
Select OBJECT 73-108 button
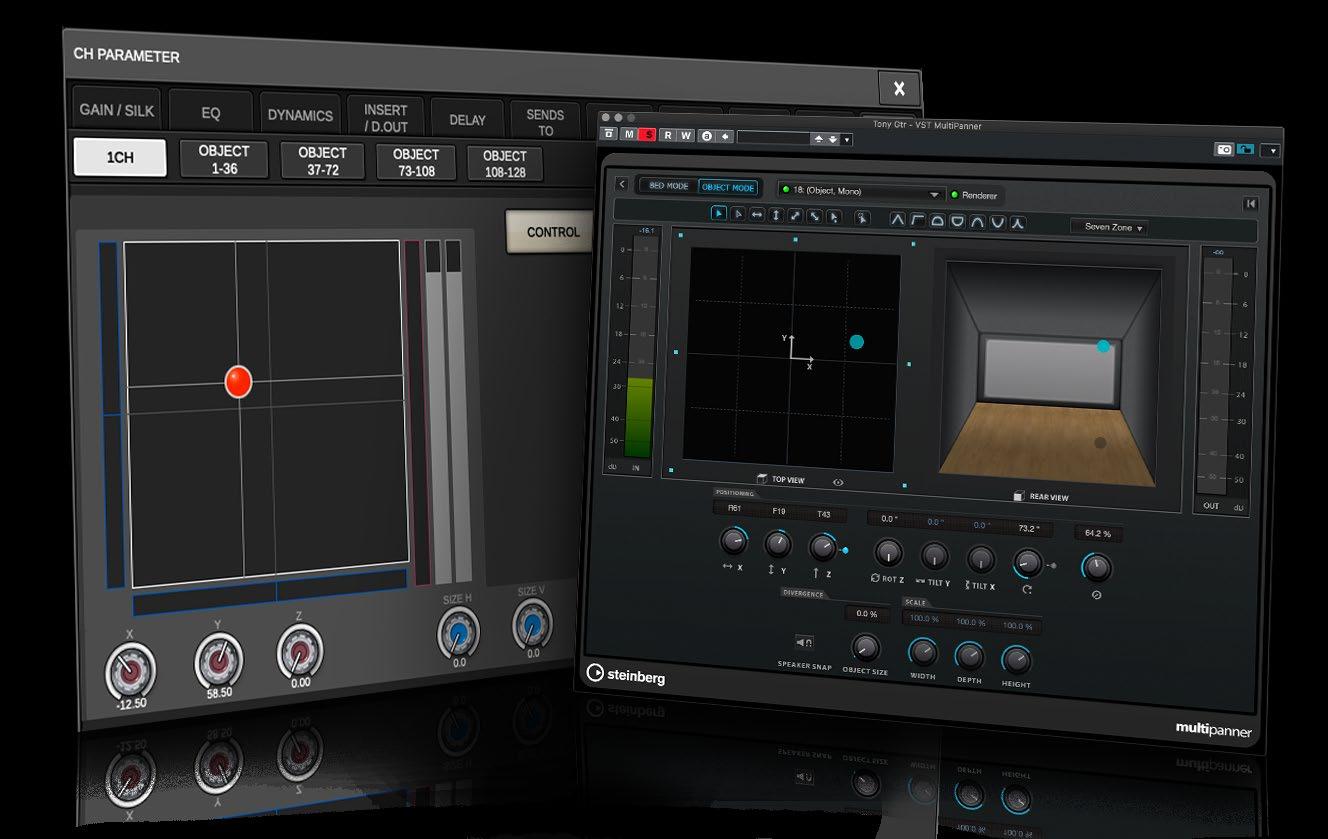pos(416,163)
